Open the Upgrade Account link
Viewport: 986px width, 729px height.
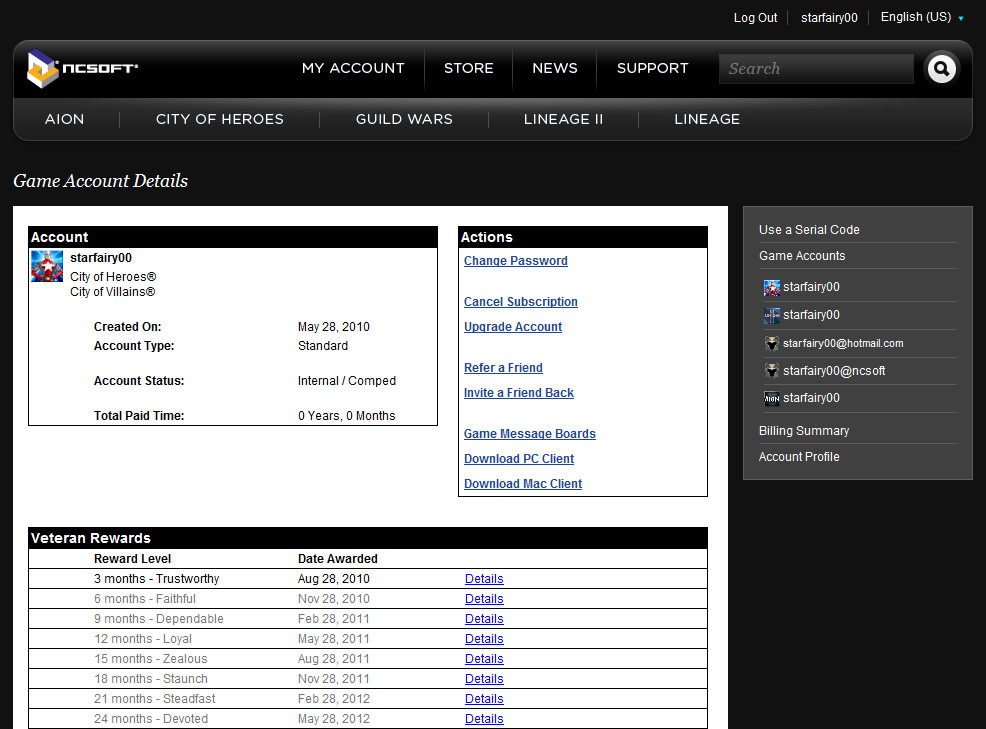[513, 327]
